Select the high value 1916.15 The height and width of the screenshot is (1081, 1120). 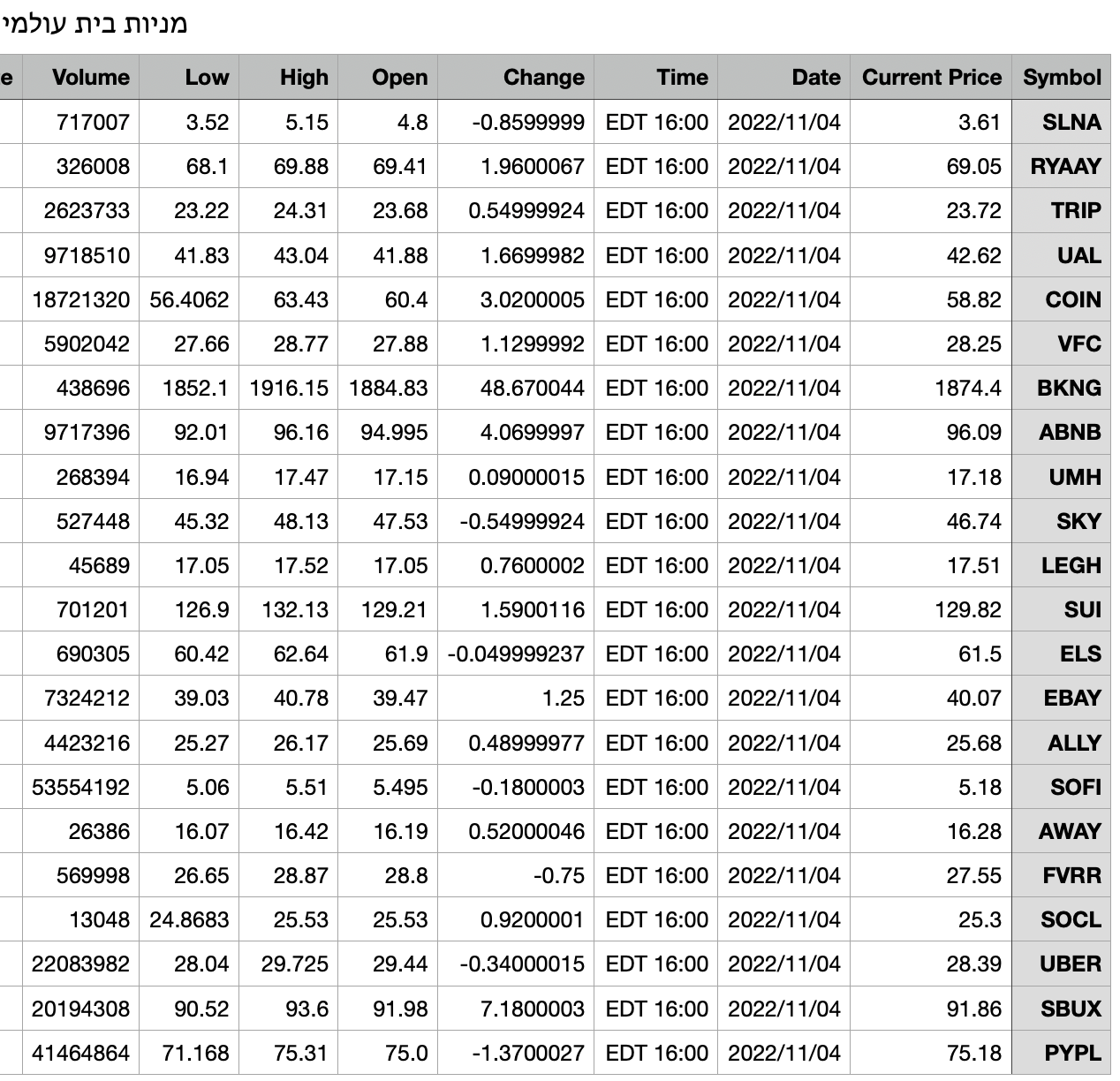pos(289,388)
